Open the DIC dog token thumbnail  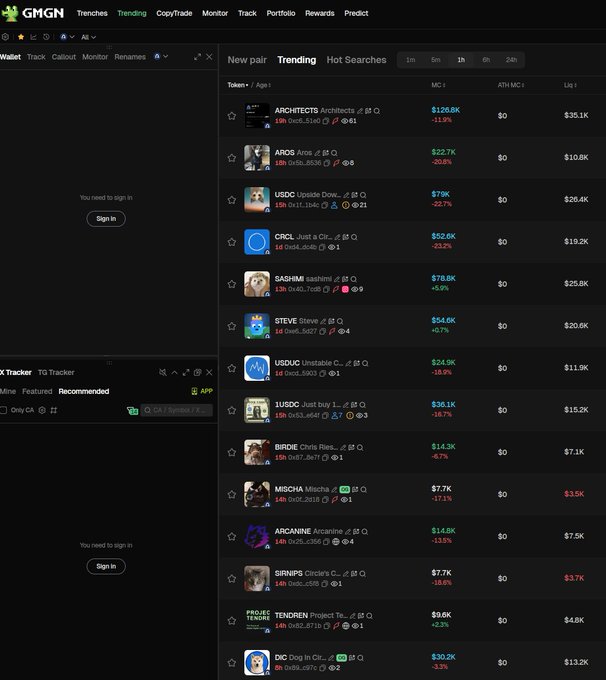click(x=256, y=663)
